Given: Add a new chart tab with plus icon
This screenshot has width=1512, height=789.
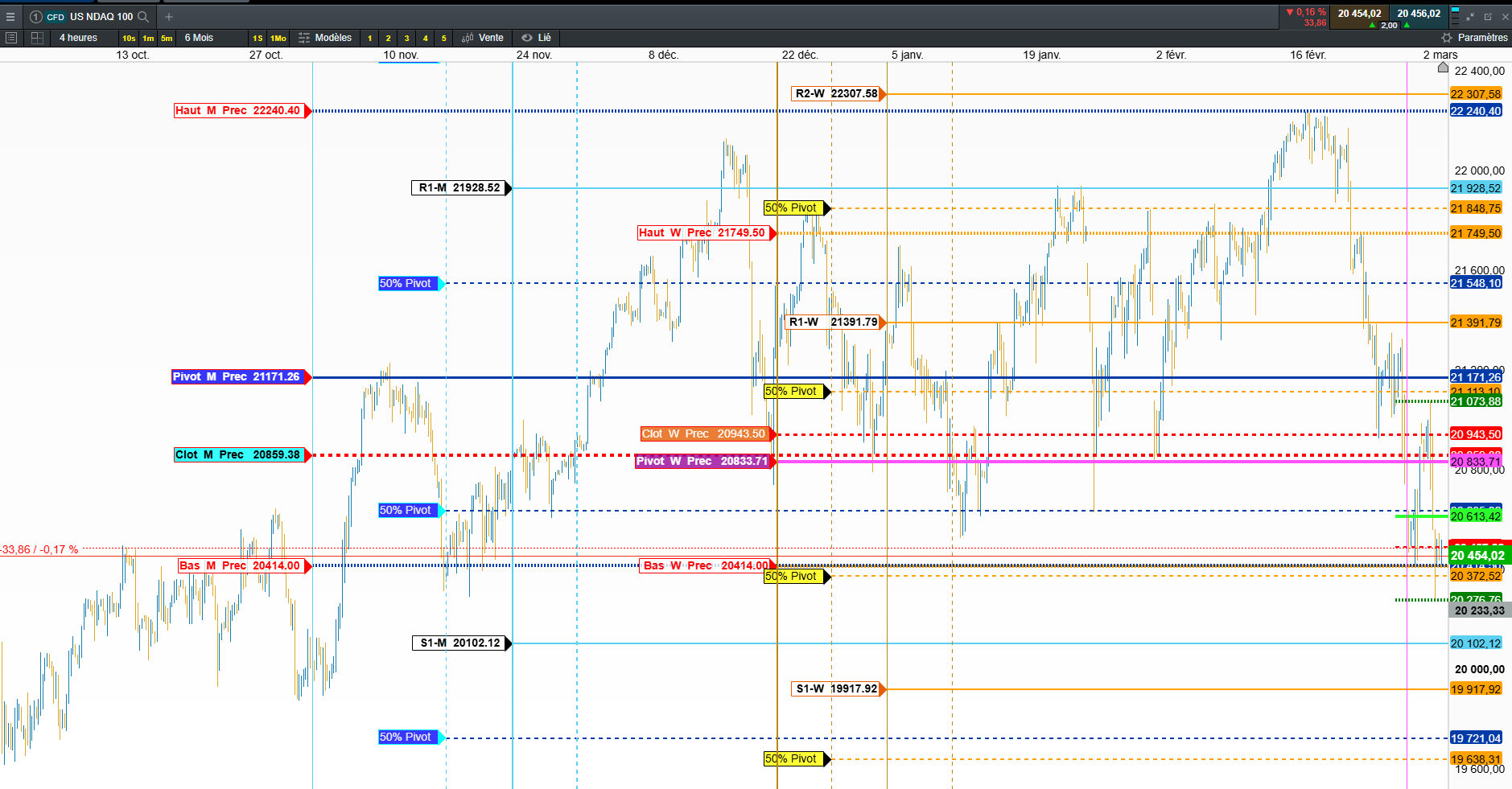Looking at the screenshot, I should pos(169,17).
